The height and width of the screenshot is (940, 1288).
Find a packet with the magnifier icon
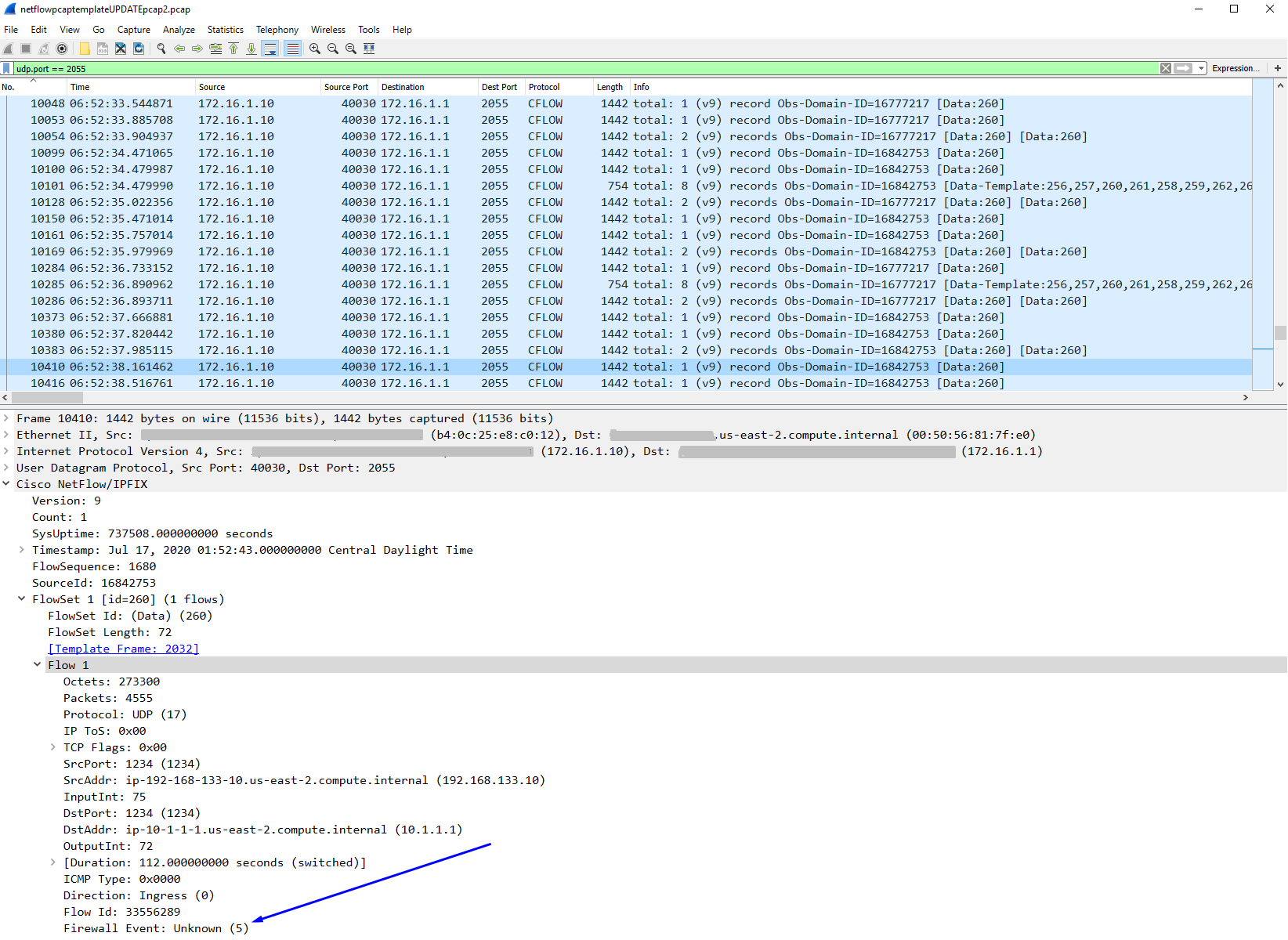(161, 49)
